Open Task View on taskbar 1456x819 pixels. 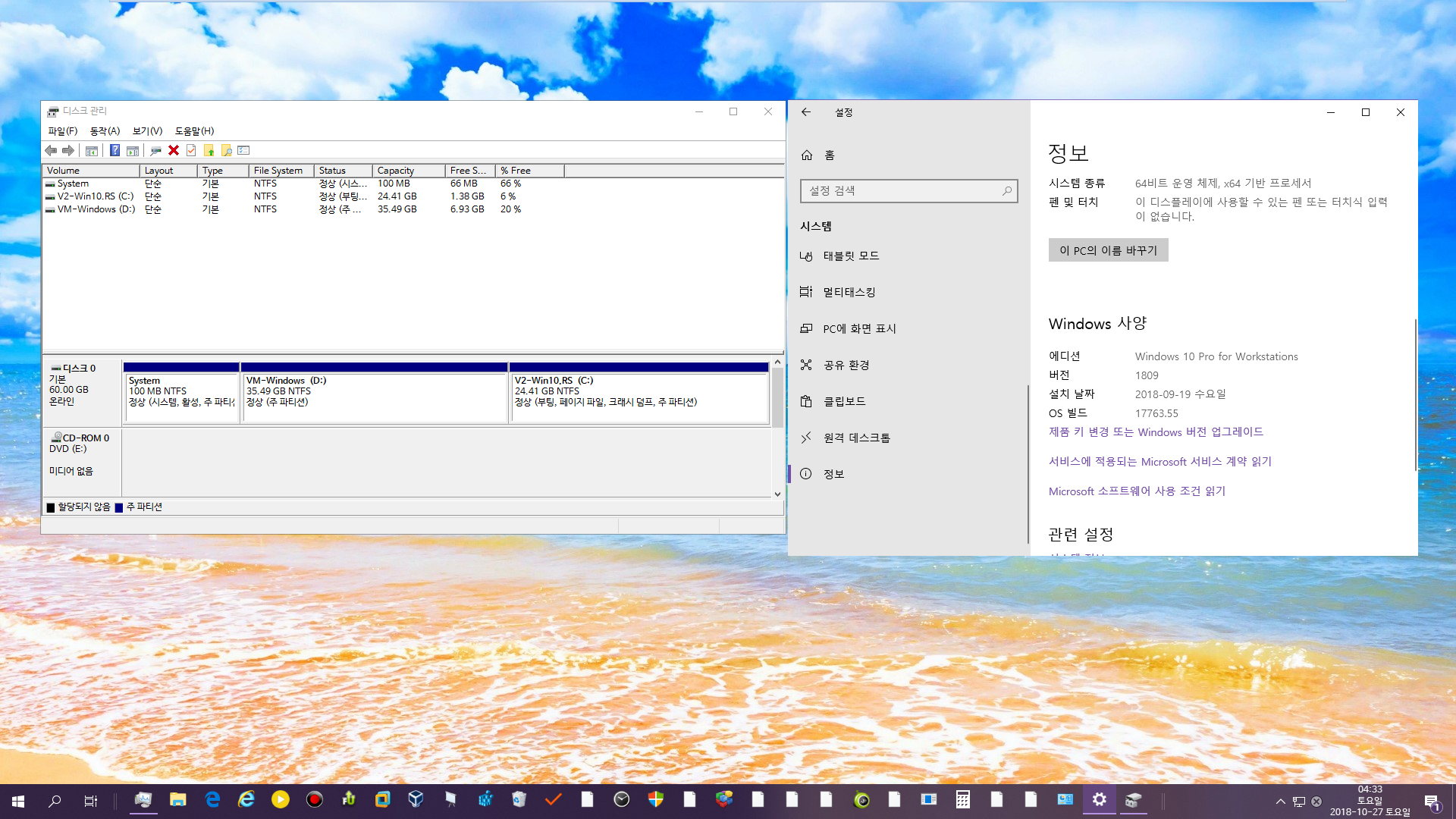click(90, 801)
